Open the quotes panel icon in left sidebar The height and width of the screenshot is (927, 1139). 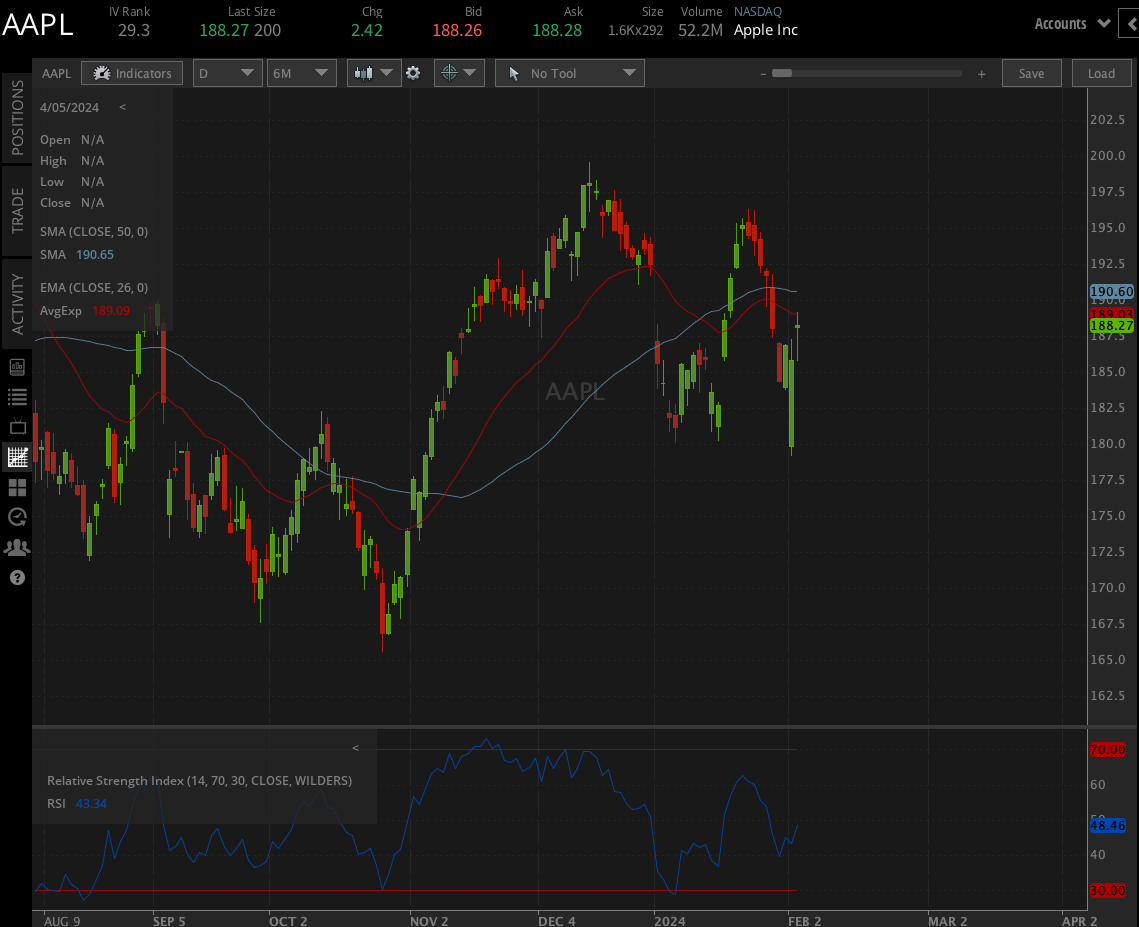[16, 366]
